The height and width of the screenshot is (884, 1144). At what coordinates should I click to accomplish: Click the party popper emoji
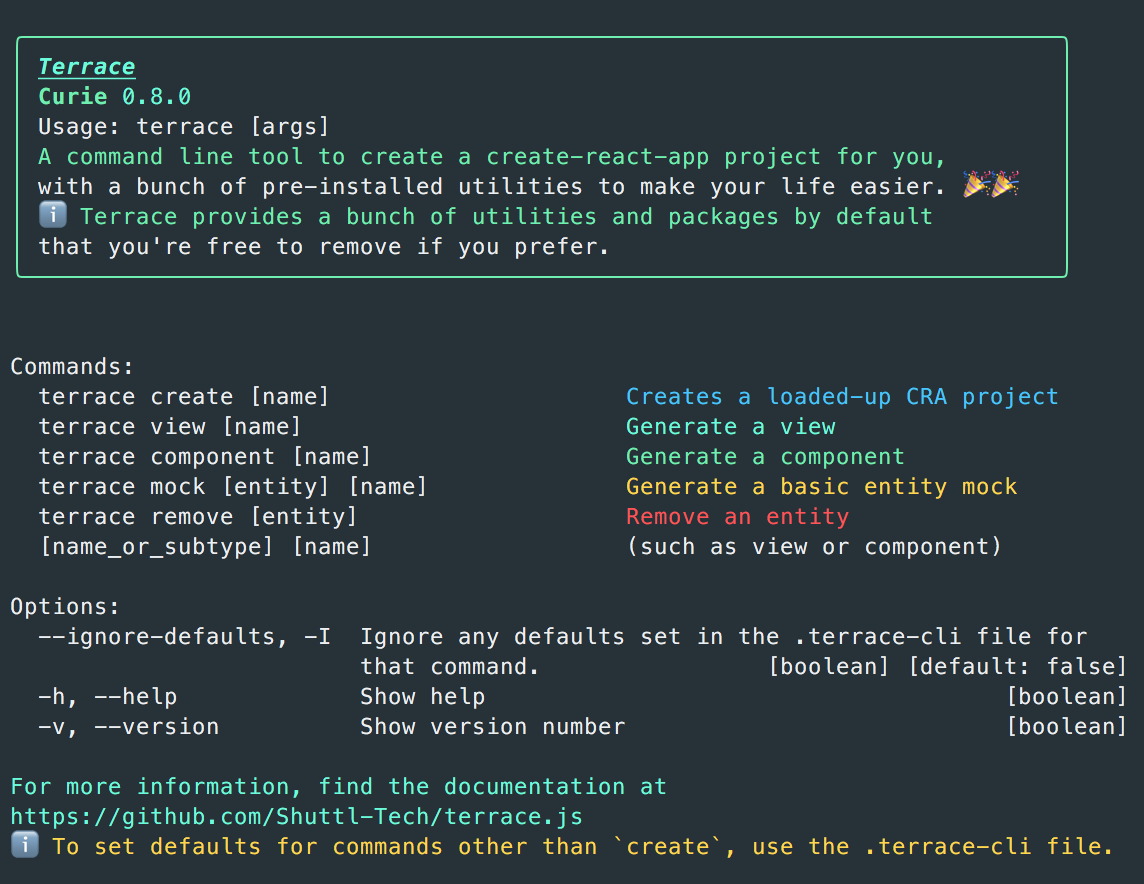(x=990, y=185)
